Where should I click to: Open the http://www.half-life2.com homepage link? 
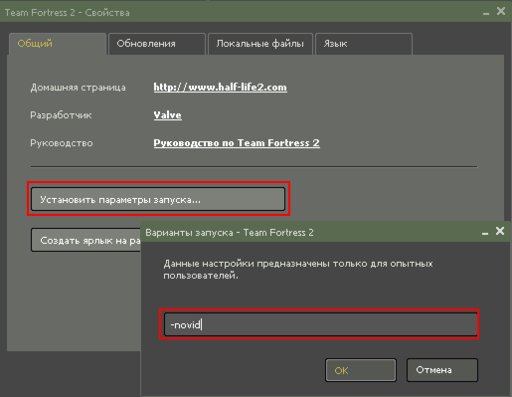[x=220, y=87]
